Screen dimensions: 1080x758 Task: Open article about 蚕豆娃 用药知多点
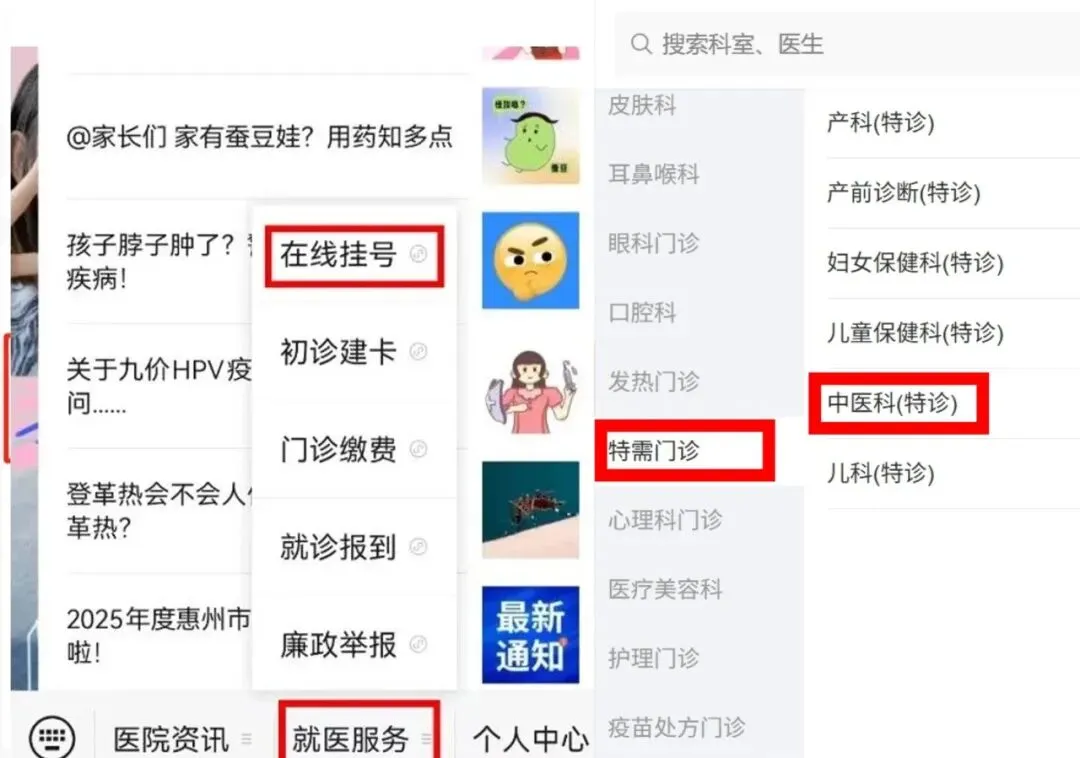260,136
